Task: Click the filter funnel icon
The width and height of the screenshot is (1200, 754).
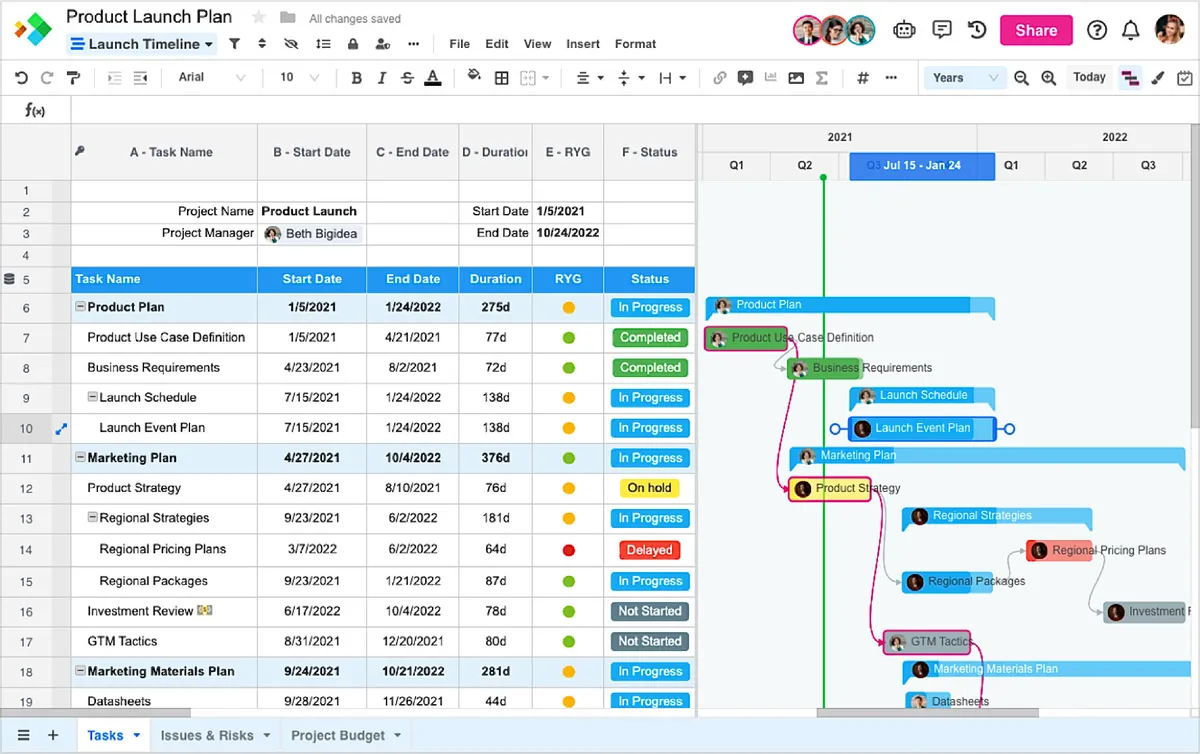Action: pos(234,44)
